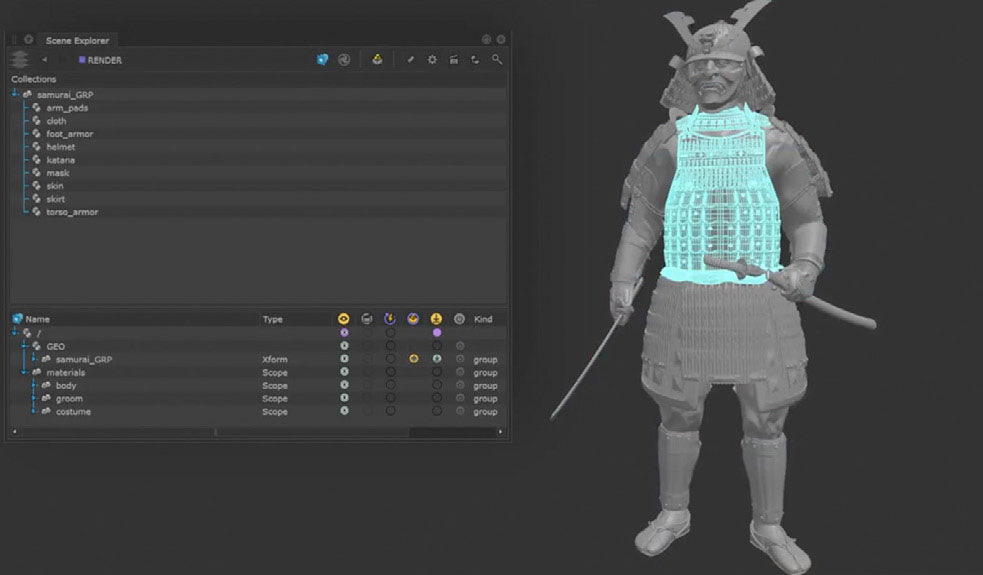Click the magnifier search icon
This screenshot has height=575, width=983.
pyautogui.click(x=497, y=60)
